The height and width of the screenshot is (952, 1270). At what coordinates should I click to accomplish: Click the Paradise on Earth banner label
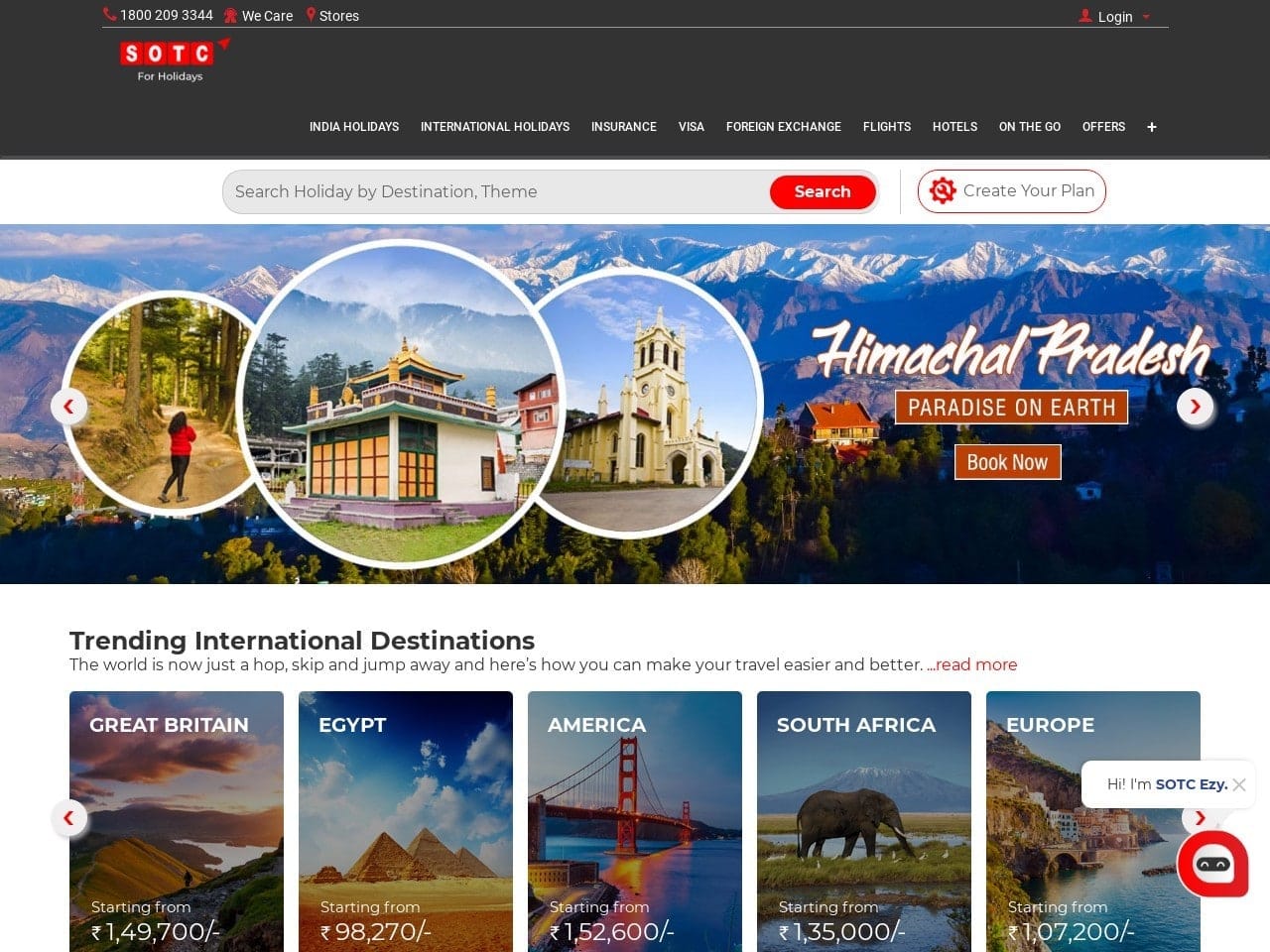click(x=1011, y=408)
